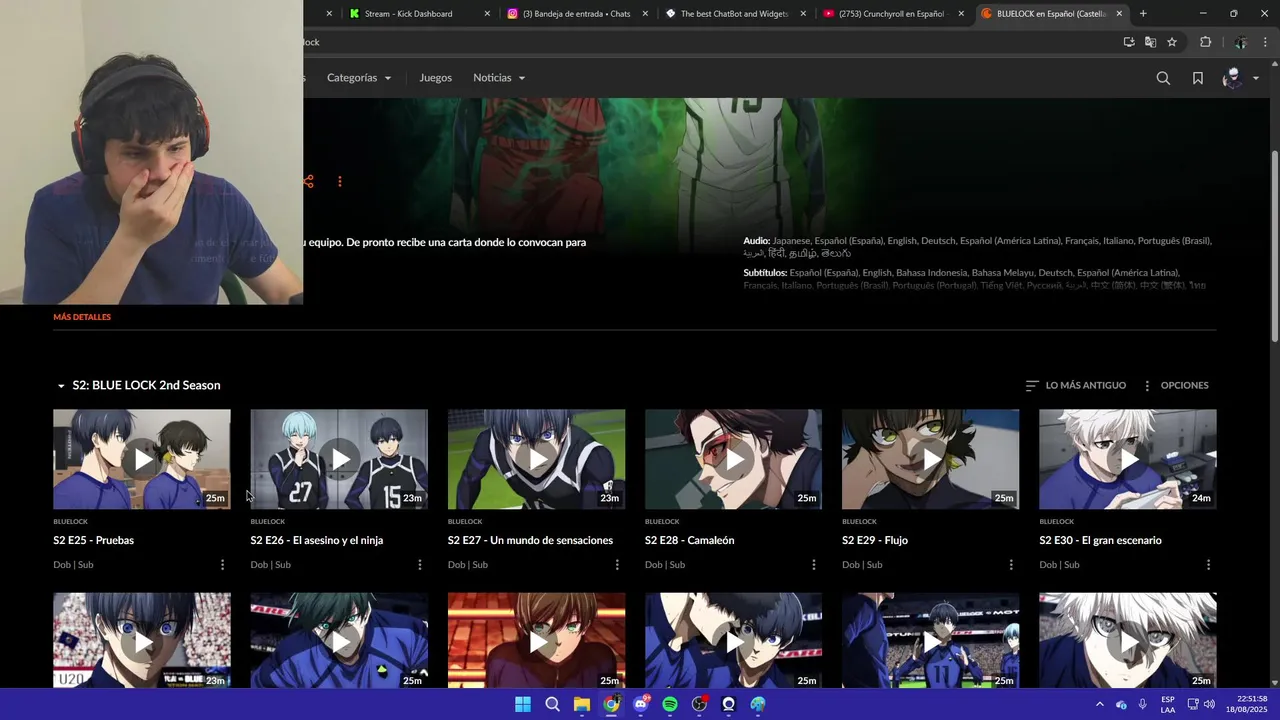The image size is (1280, 720).
Task: Switch to The best ChatBot and Widgets tab
Action: point(734,14)
